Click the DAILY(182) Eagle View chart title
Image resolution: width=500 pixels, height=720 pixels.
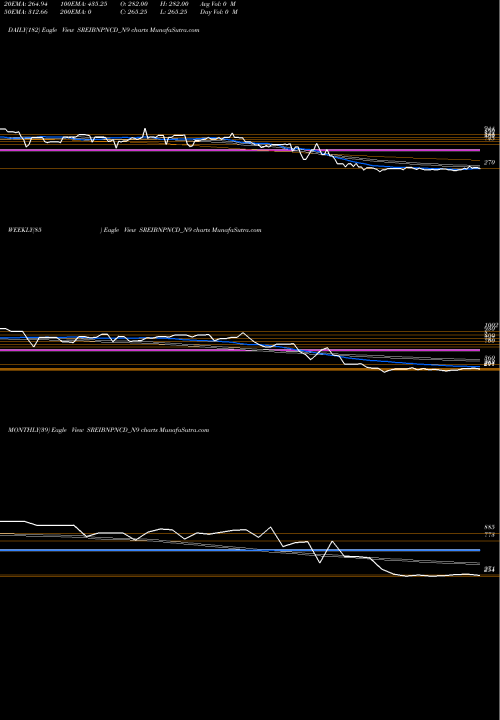click(104, 30)
